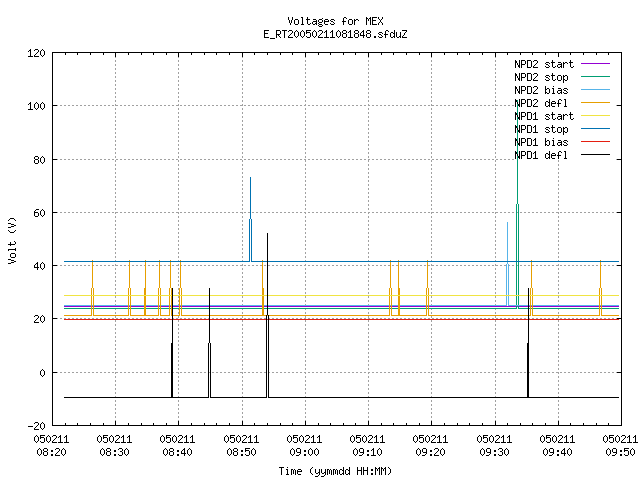Click the 'NPD1 start' legend label
This screenshot has width=640, height=480.
coord(544,116)
